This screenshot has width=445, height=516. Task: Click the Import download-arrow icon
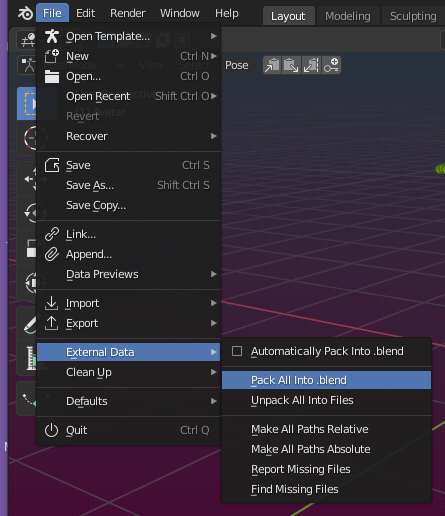click(x=51, y=303)
